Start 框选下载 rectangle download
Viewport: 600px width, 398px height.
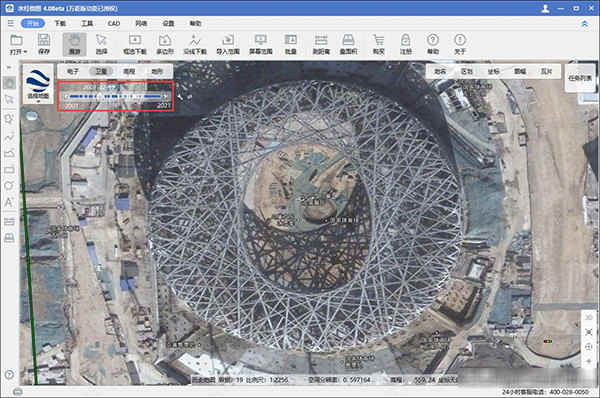[135, 44]
